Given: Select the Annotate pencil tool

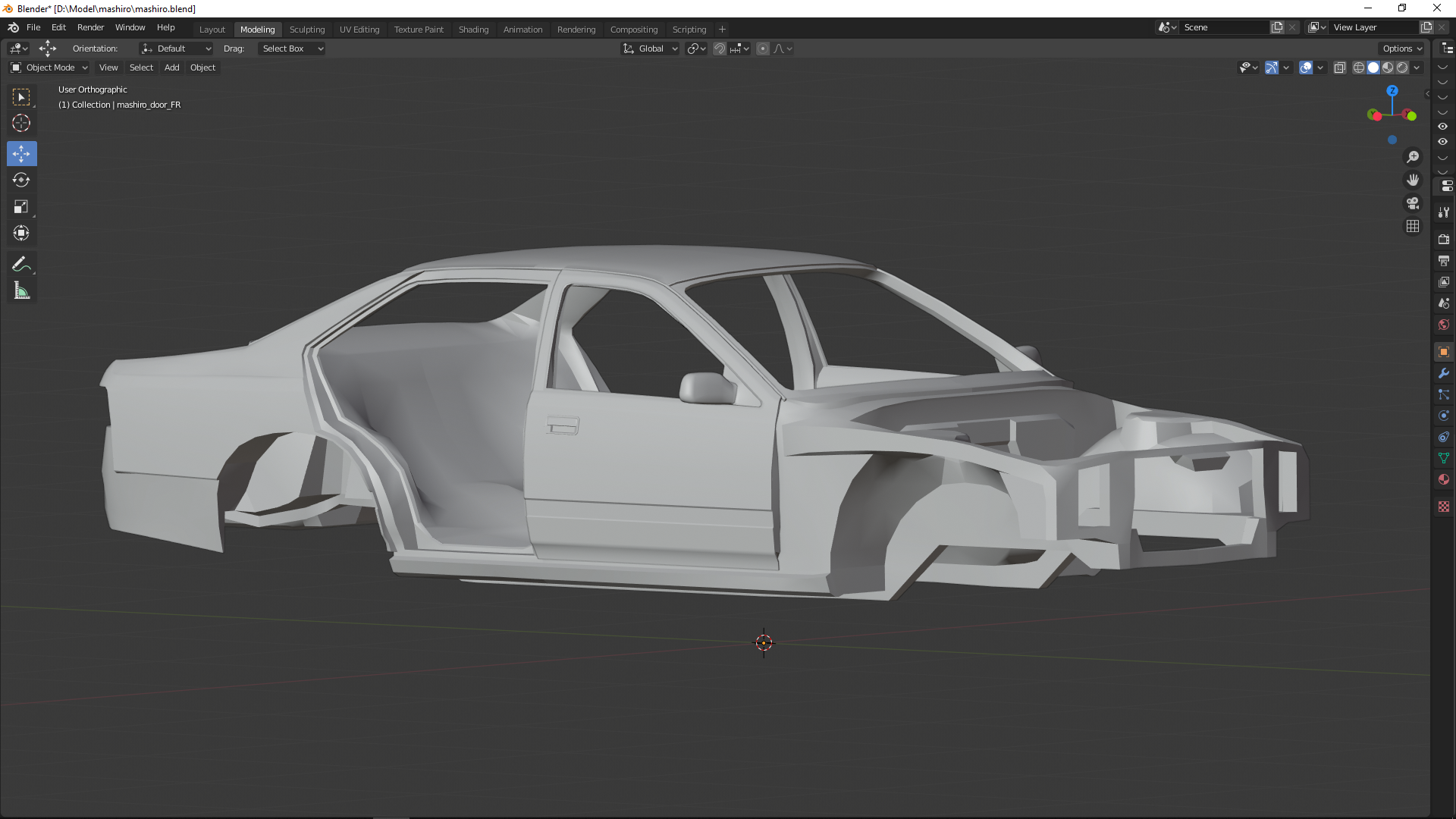Looking at the screenshot, I should pos(21,265).
